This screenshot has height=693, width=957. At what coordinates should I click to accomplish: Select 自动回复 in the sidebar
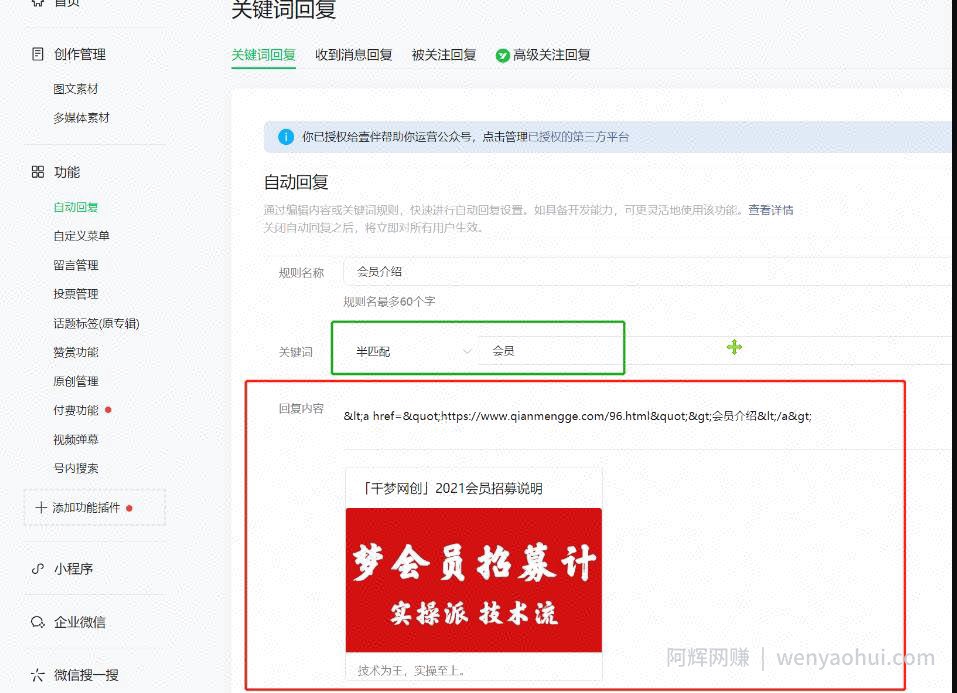(76, 207)
